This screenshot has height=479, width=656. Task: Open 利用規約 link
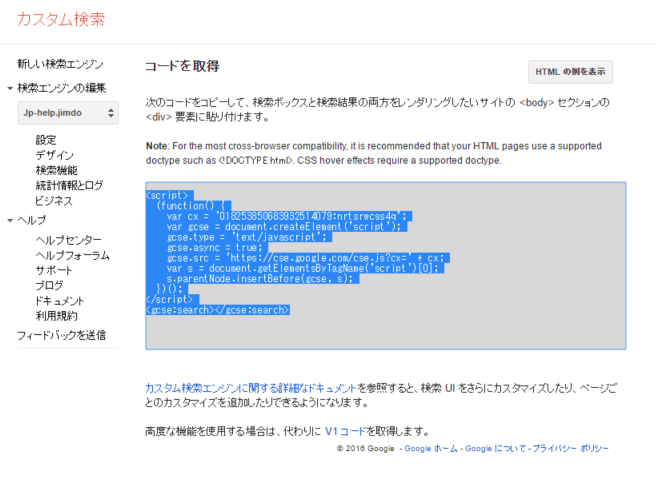click(x=56, y=316)
